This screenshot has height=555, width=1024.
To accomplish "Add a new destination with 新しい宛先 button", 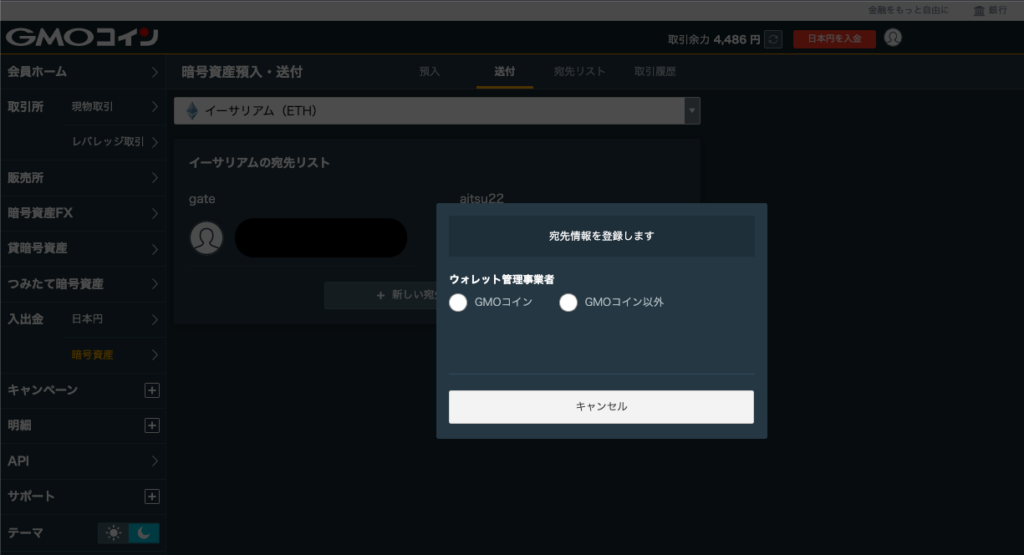I will [x=380, y=295].
